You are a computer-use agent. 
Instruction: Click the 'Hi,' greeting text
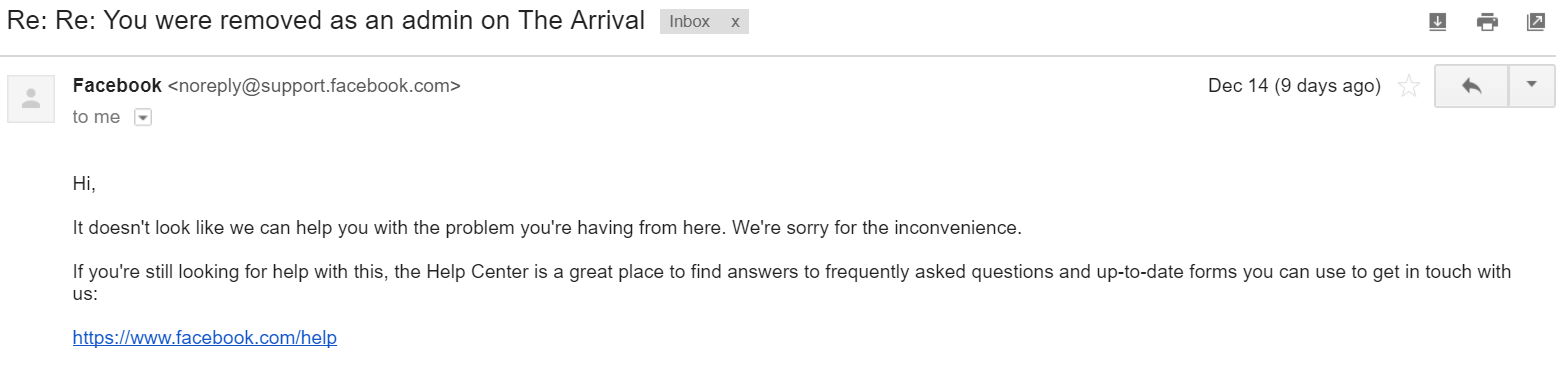pos(84,184)
